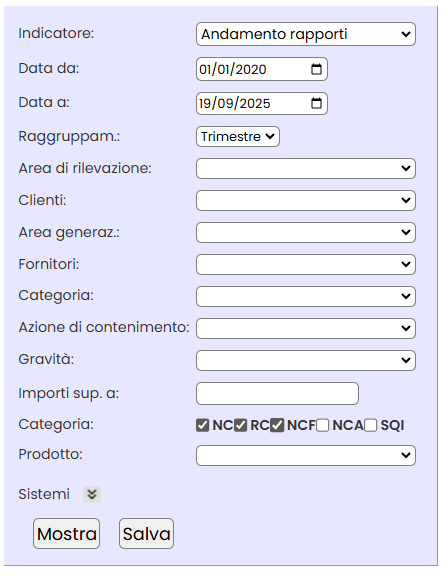Open the Raggruppam. dropdown set to Trimestre
Viewport: 446px width, 578px height.
click(238, 137)
